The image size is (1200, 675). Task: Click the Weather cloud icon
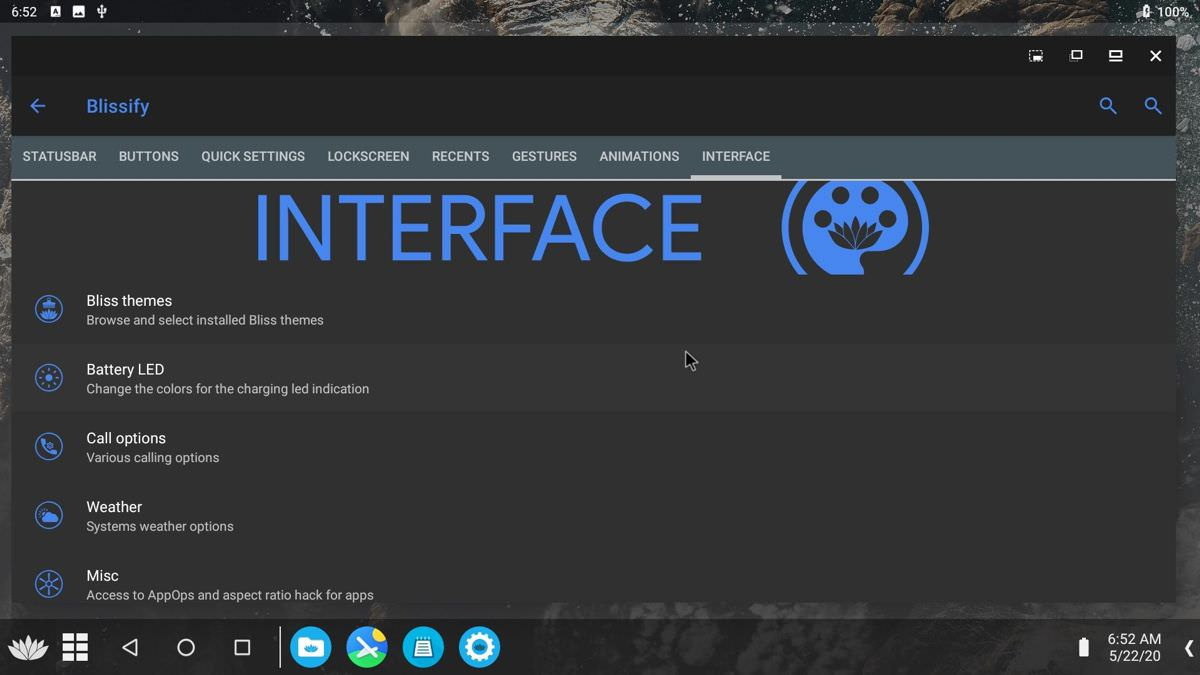(x=48, y=515)
